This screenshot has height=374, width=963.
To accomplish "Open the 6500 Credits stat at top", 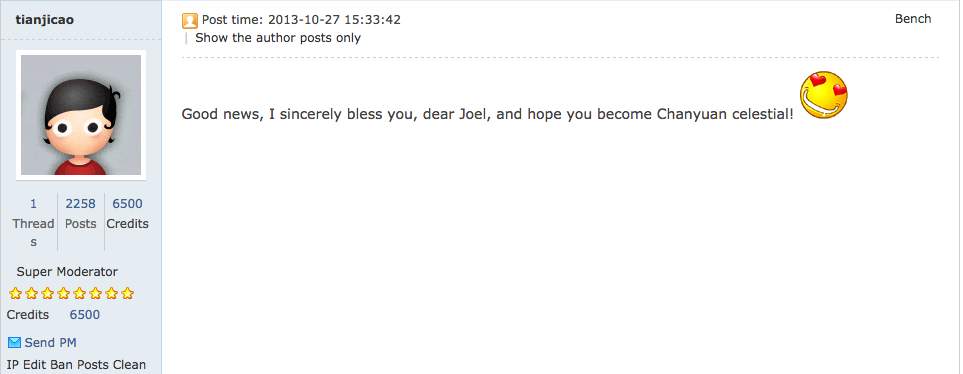I will [x=127, y=213].
